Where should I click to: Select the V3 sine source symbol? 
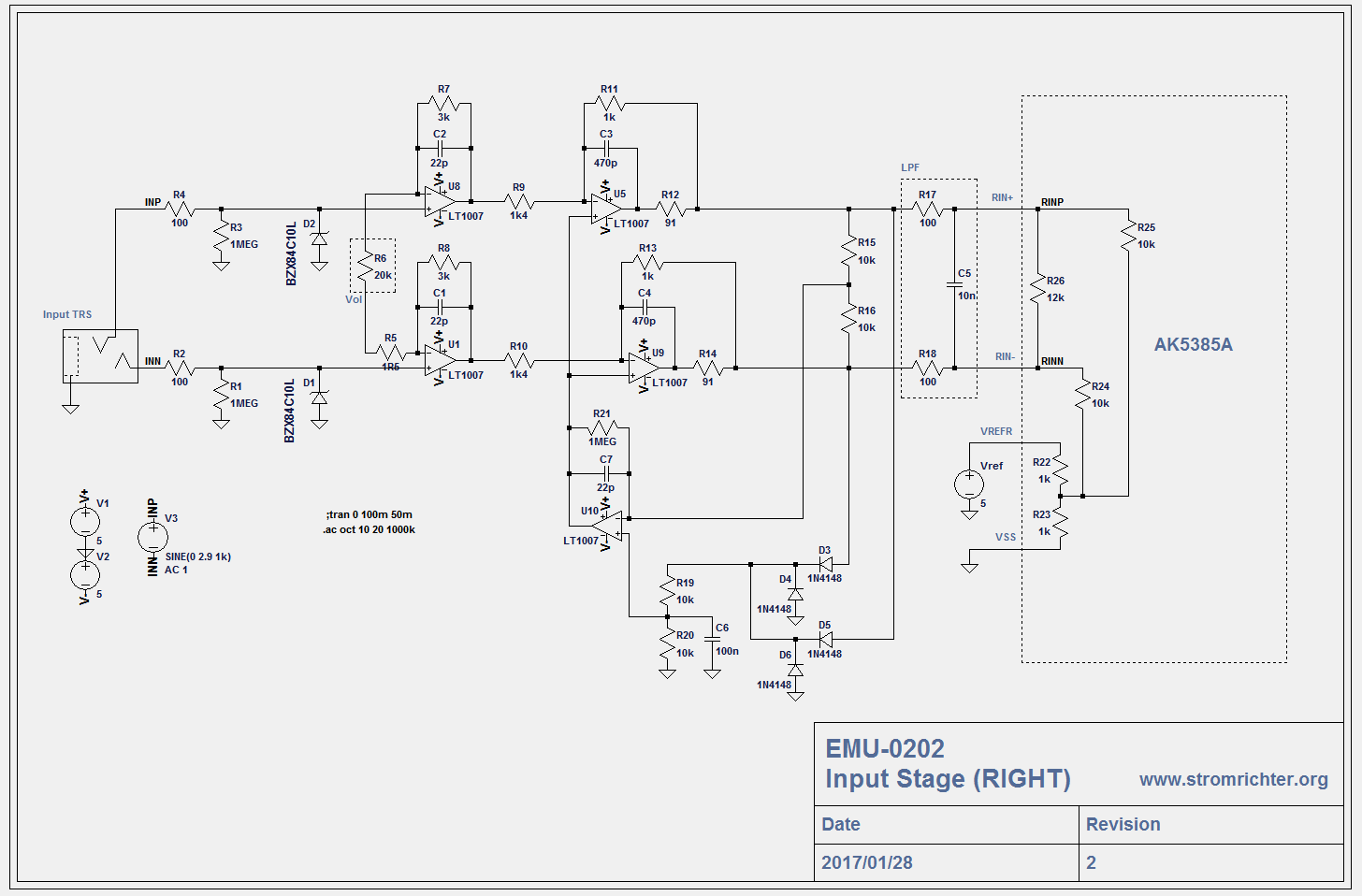click(152, 537)
